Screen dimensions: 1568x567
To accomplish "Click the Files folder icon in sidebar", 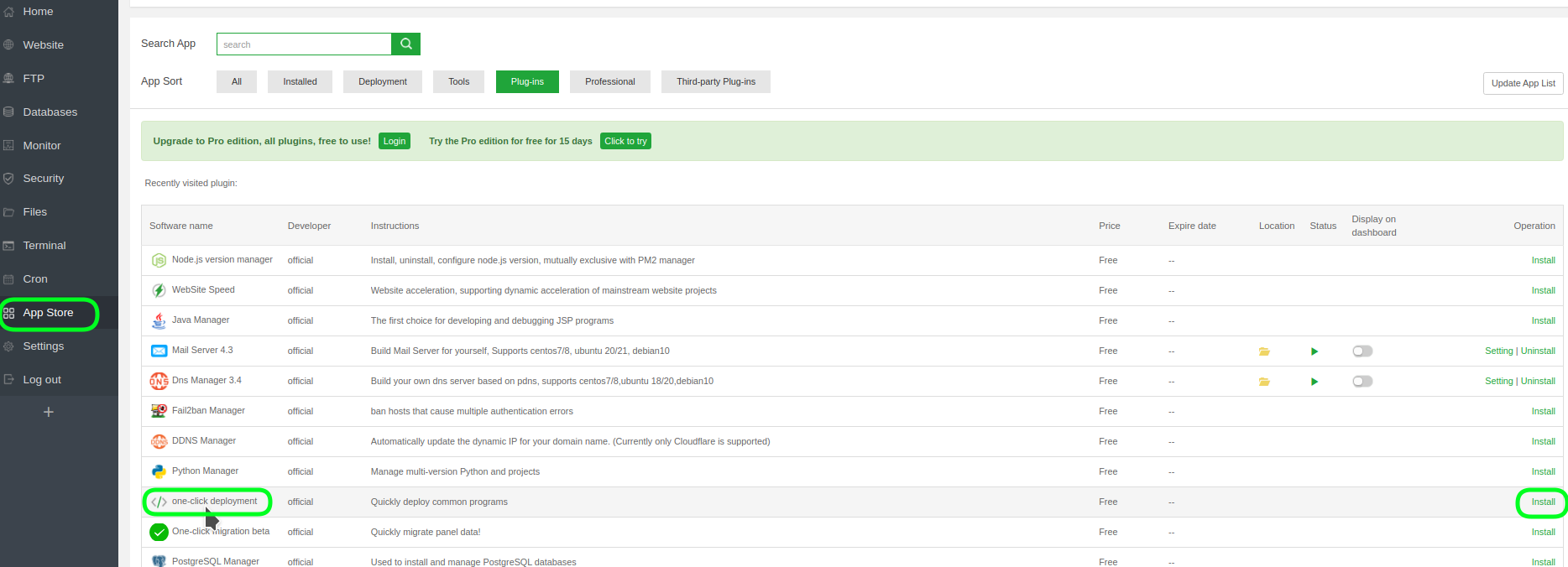I will 8,212.
